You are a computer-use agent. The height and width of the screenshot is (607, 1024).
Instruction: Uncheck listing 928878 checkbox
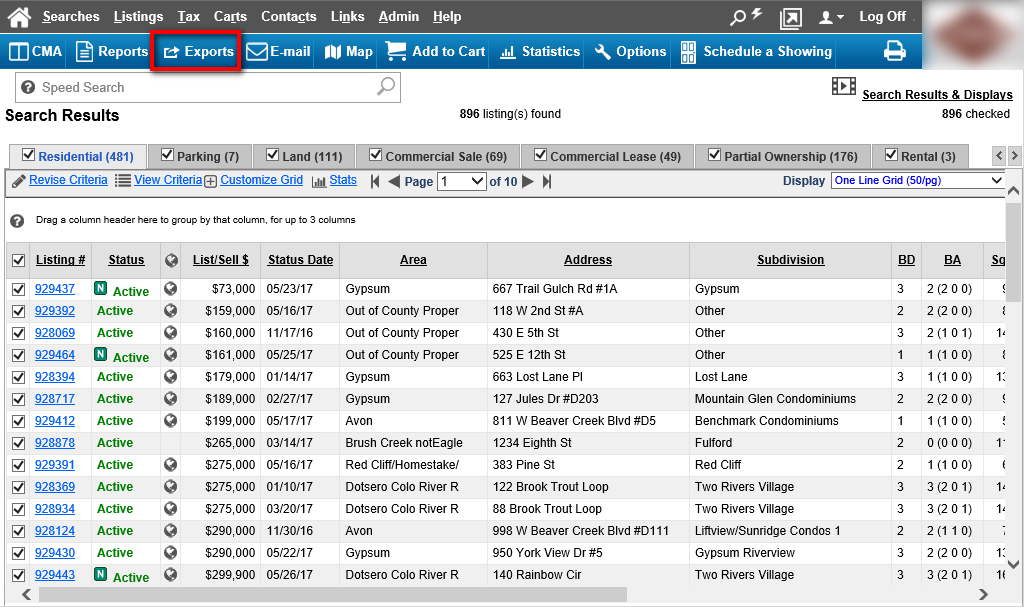point(18,443)
